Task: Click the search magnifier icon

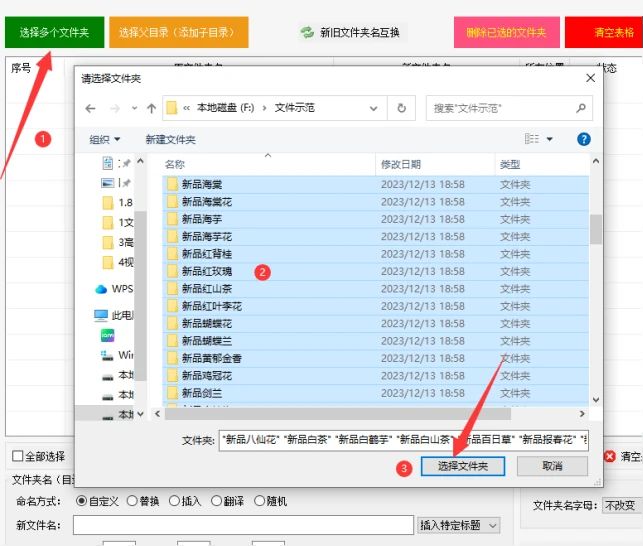Action: [580, 108]
